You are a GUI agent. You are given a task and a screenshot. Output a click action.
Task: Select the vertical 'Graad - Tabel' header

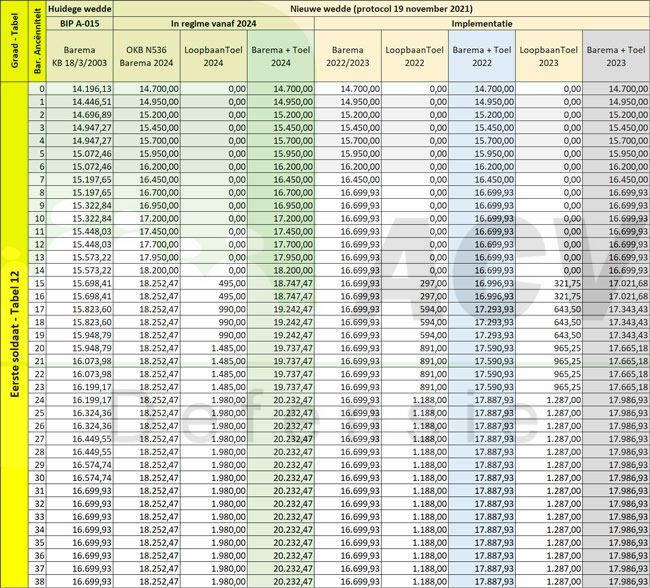click(x=15, y=41)
